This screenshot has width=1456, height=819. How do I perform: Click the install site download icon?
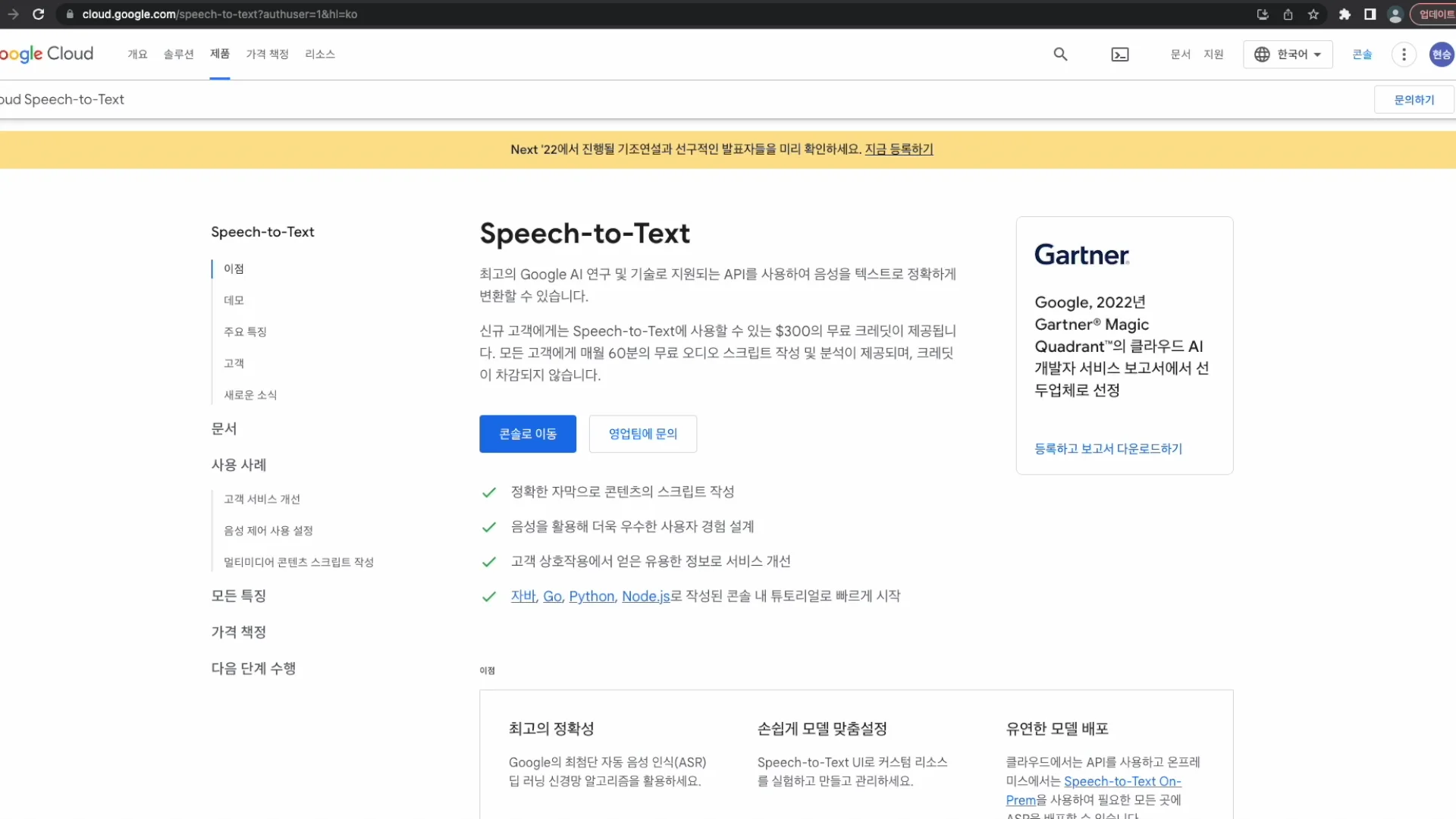click(x=1261, y=14)
